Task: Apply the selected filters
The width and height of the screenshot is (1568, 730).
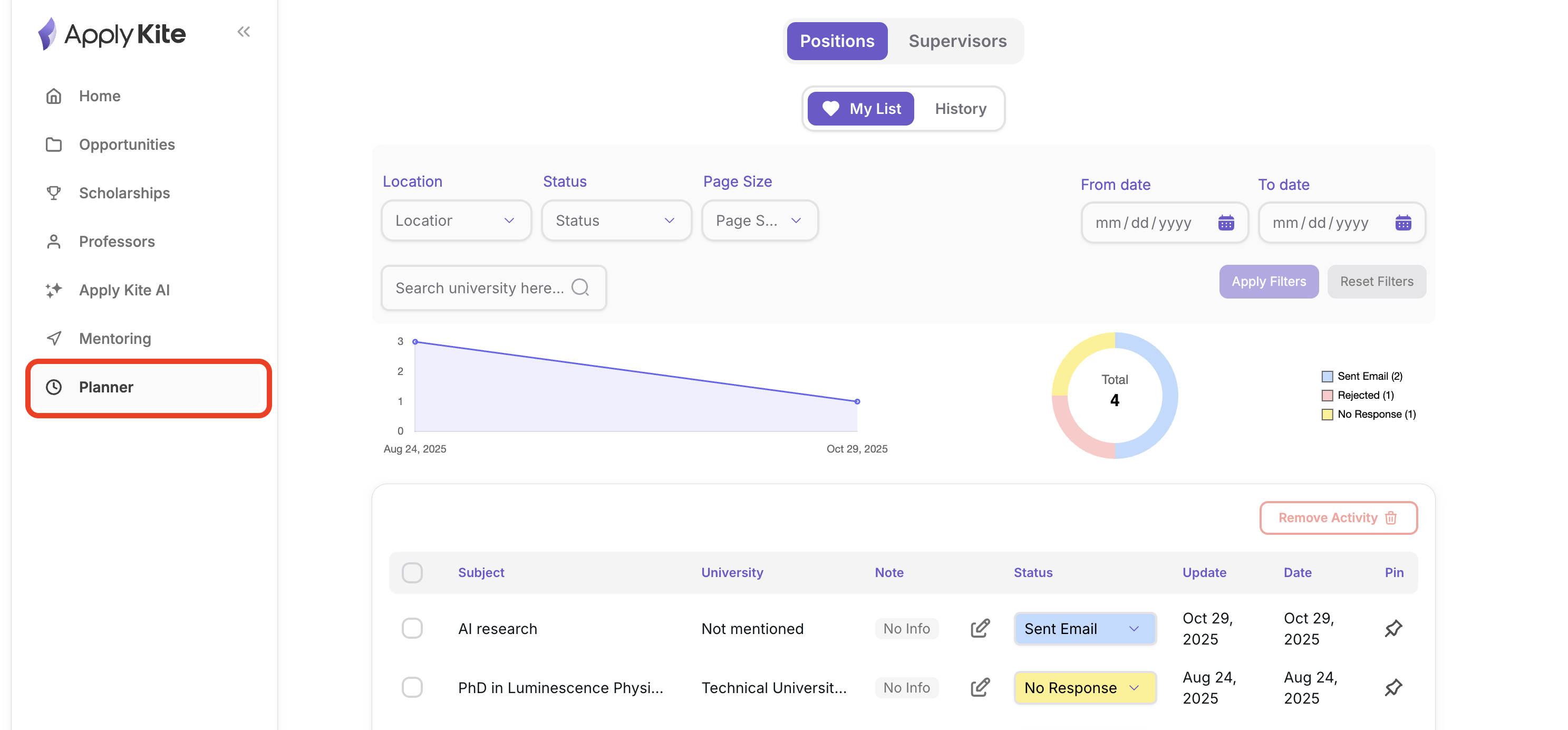Action: click(x=1269, y=281)
